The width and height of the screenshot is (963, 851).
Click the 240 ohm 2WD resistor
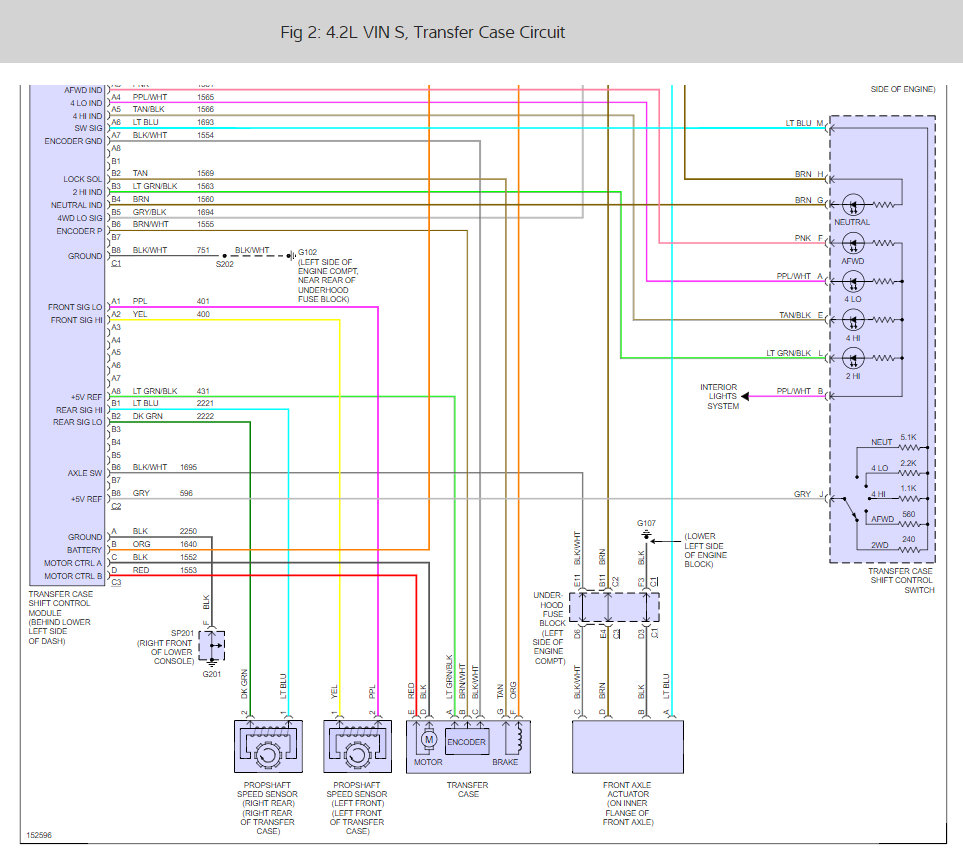tap(911, 550)
